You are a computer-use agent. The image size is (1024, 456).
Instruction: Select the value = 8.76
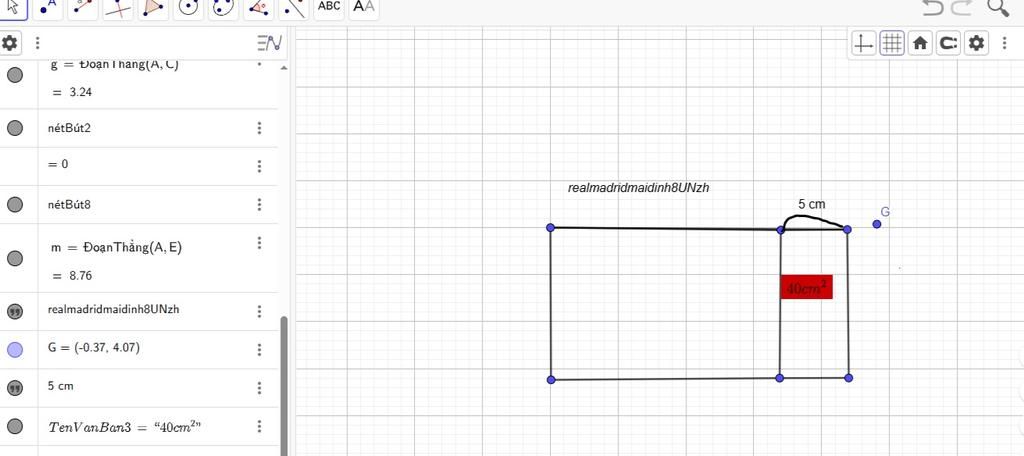[72, 276]
